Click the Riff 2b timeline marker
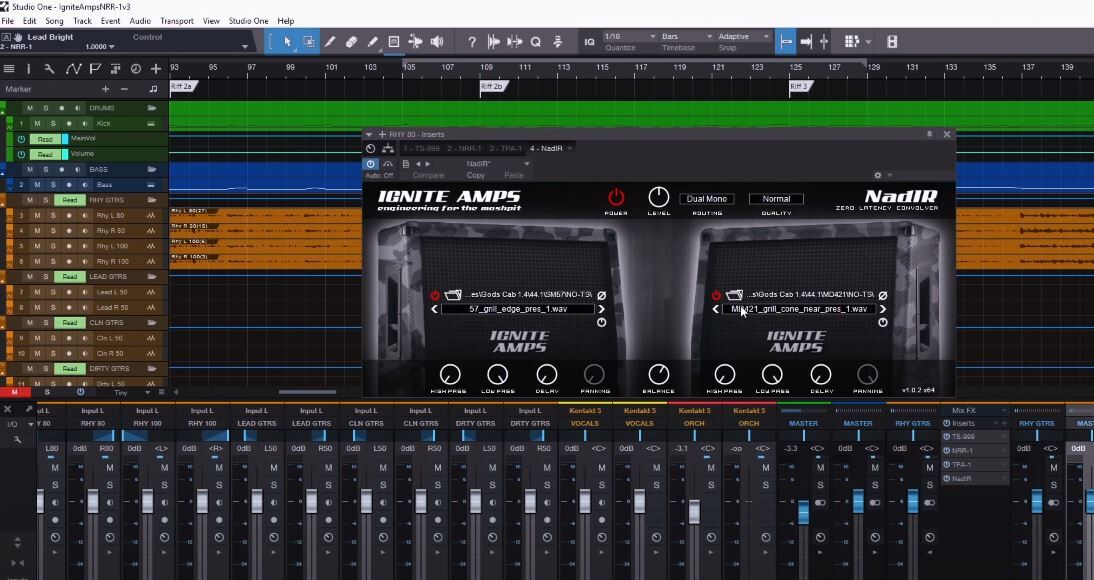 [x=492, y=87]
